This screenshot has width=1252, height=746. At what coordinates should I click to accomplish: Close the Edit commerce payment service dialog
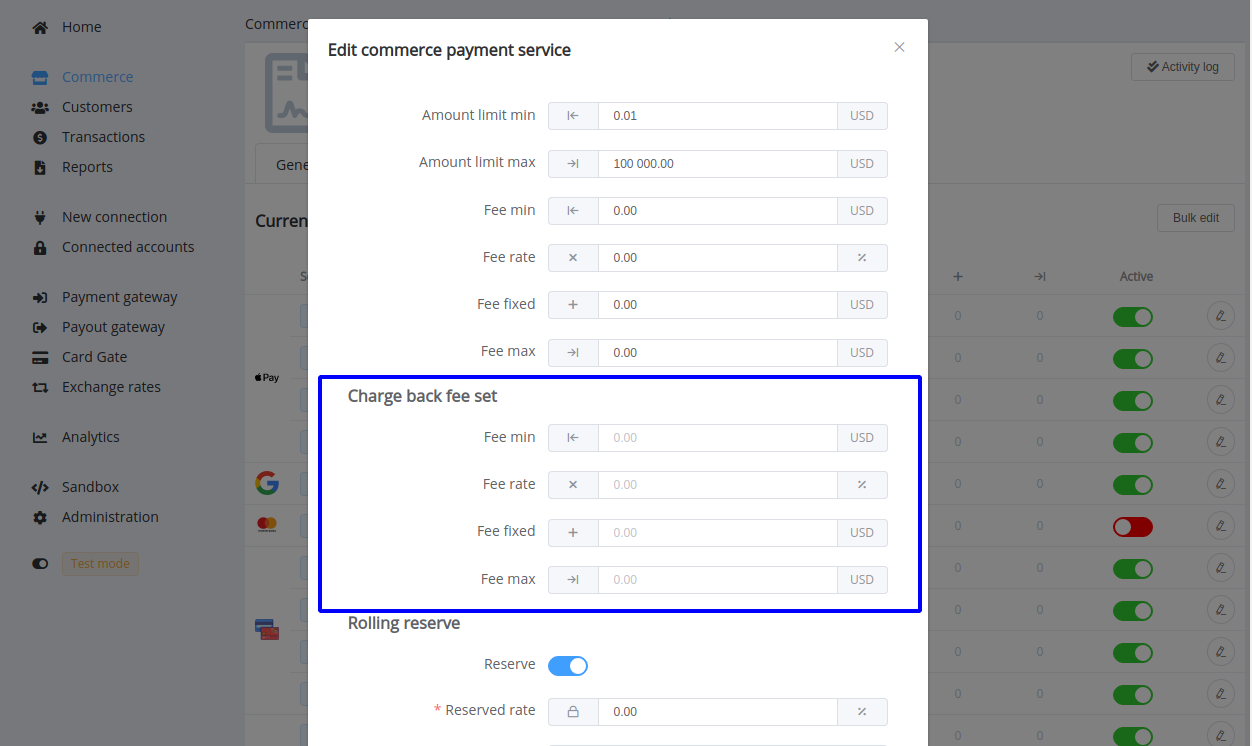(899, 47)
